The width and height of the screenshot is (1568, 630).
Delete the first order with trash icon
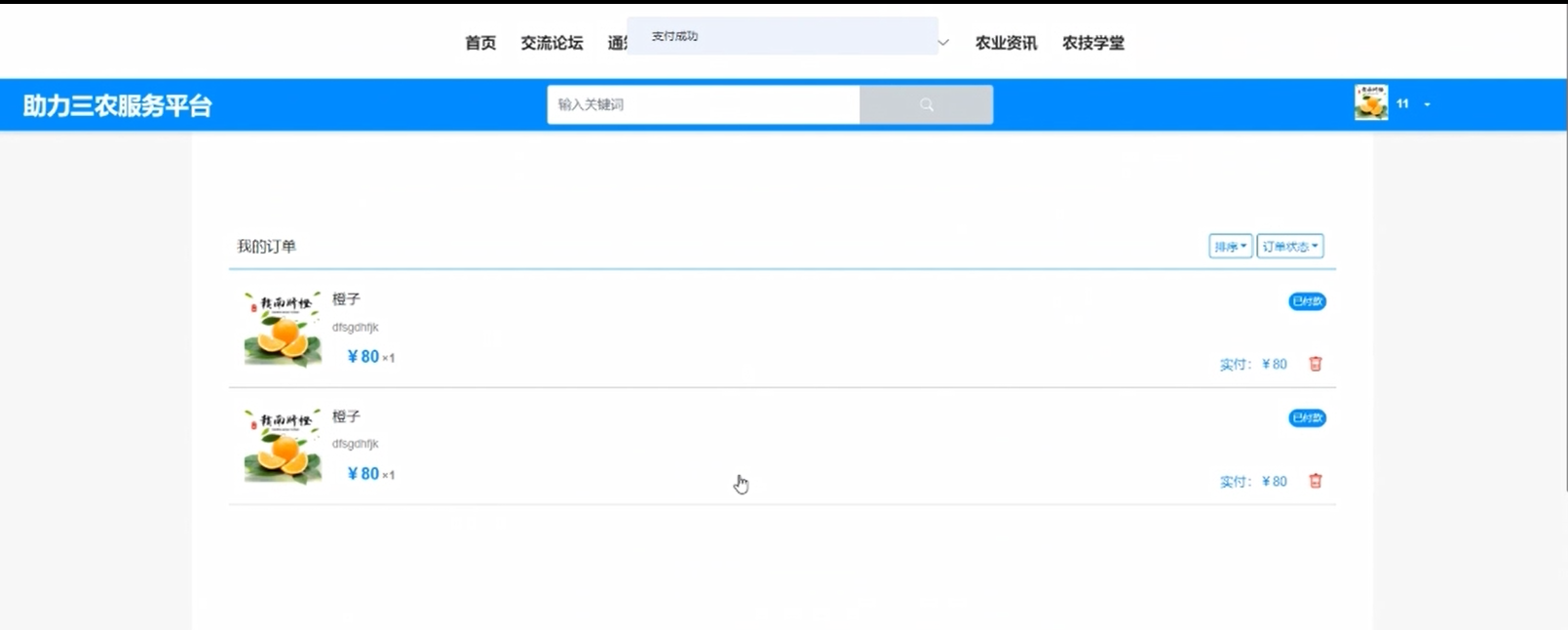point(1316,364)
